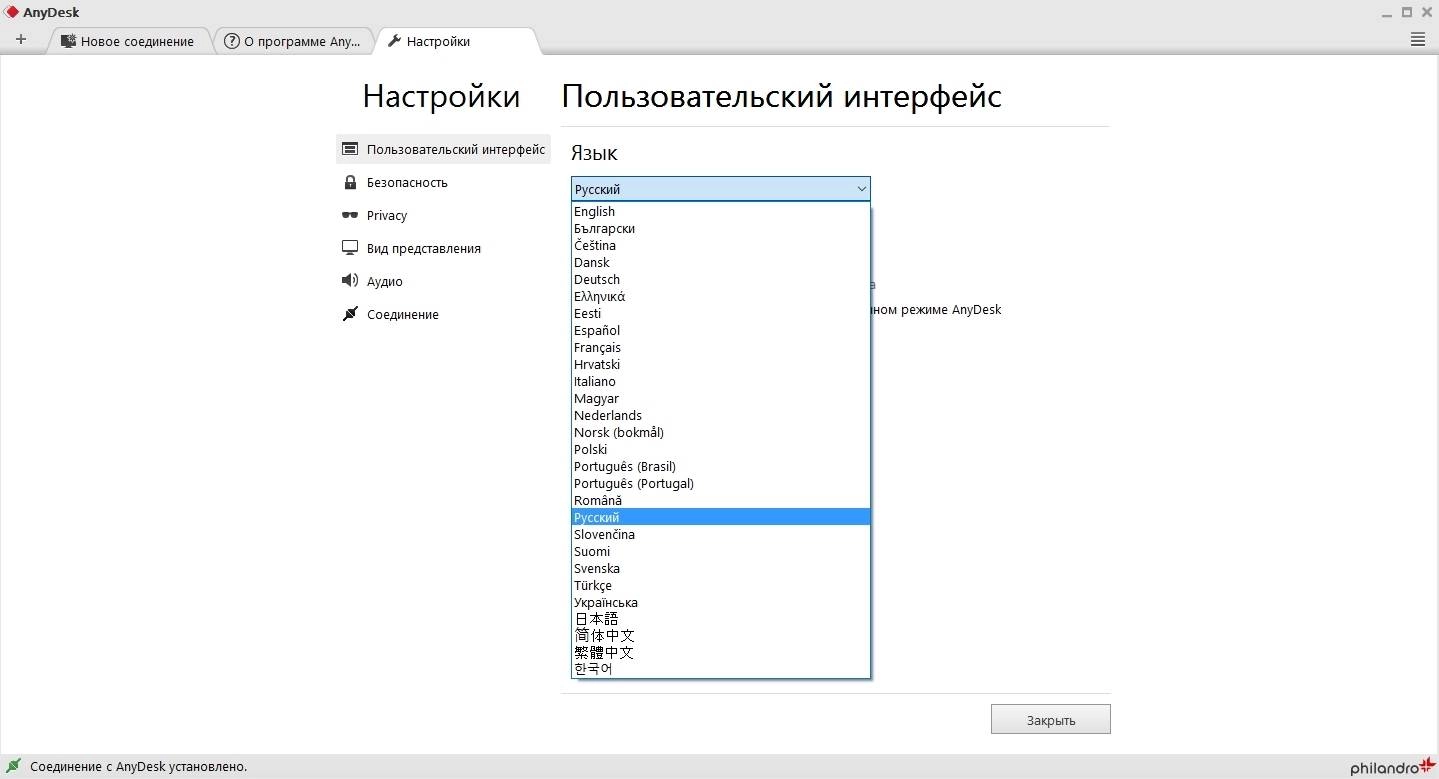Choose Polski from language list
This screenshot has height=779, width=1439.
coord(721,449)
